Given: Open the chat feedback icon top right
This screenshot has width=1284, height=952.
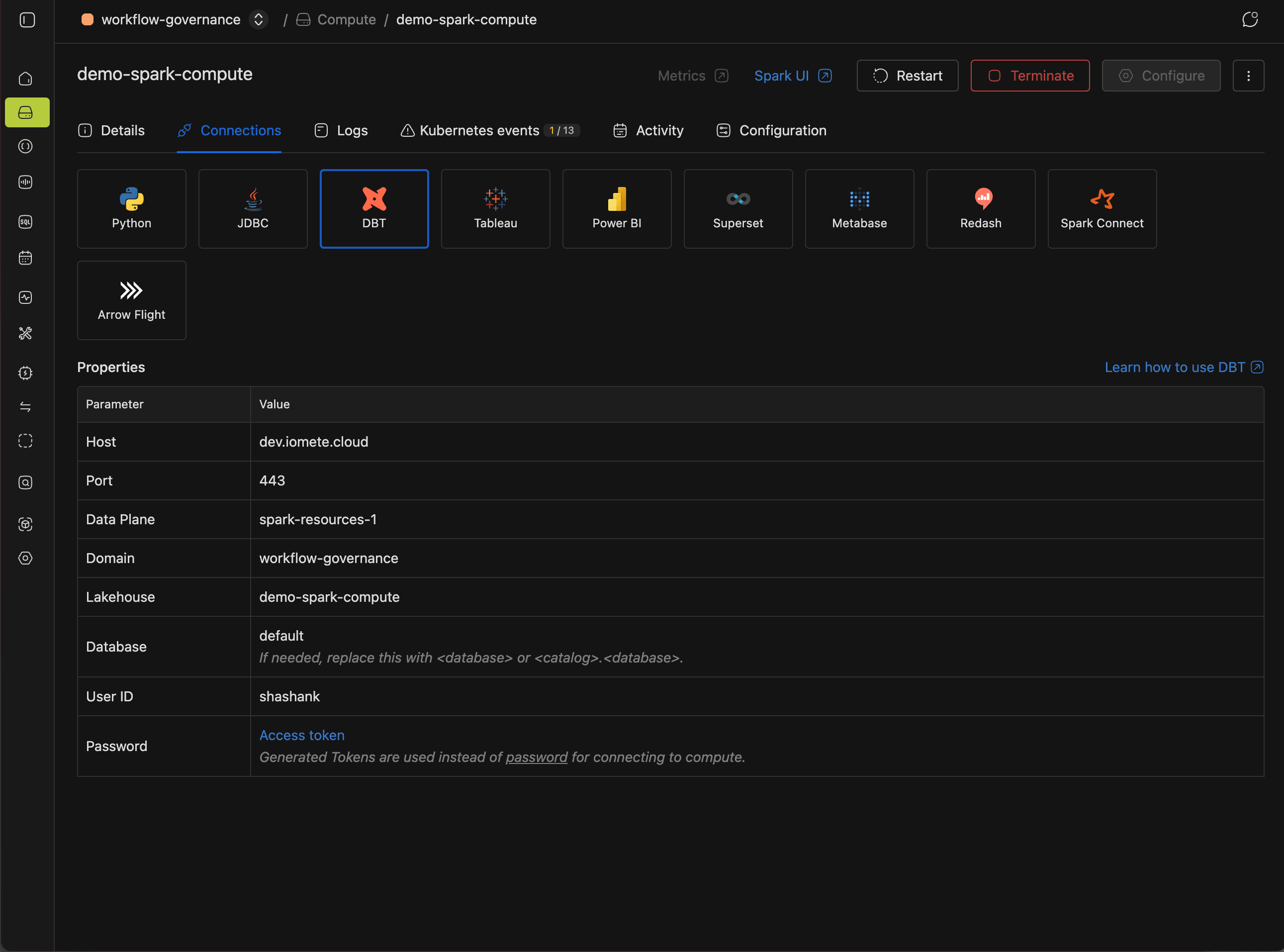Looking at the screenshot, I should (1249, 19).
